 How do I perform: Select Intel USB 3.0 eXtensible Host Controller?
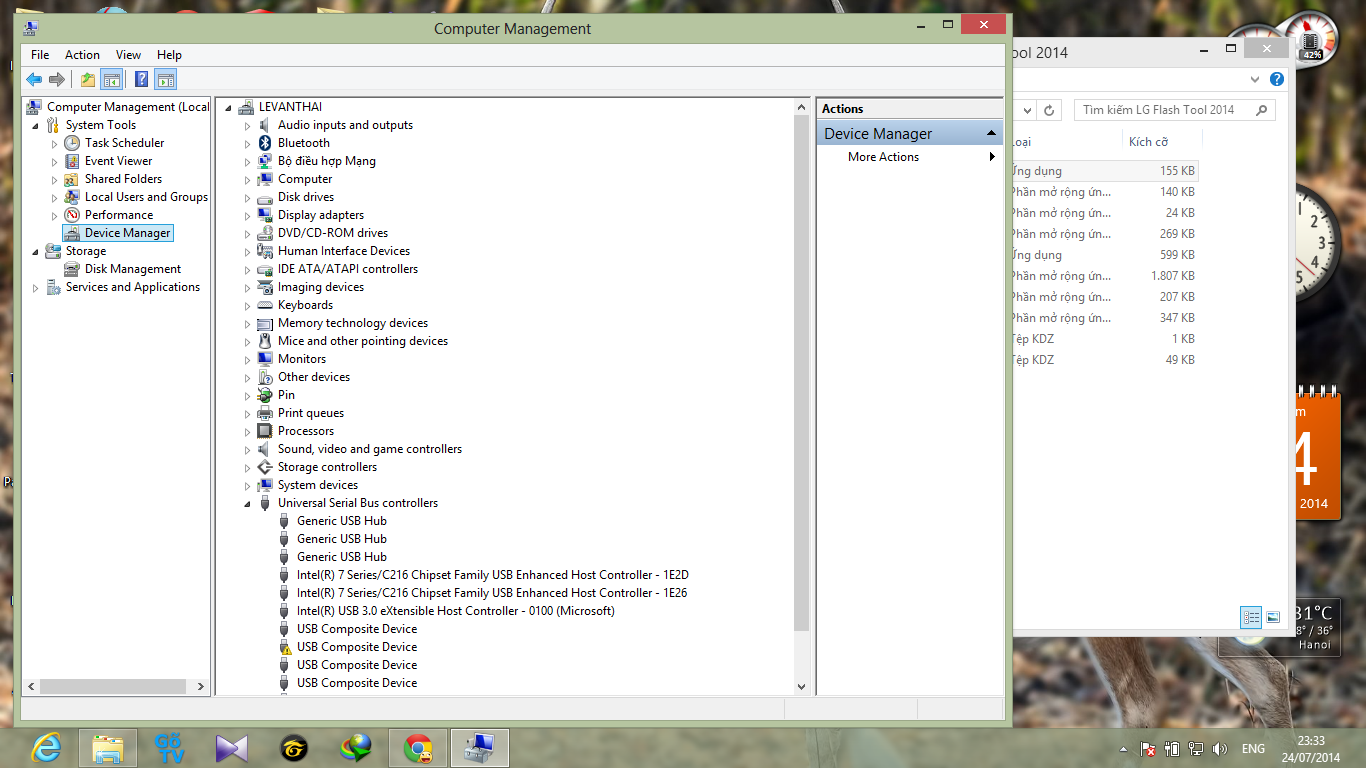[456, 611]
